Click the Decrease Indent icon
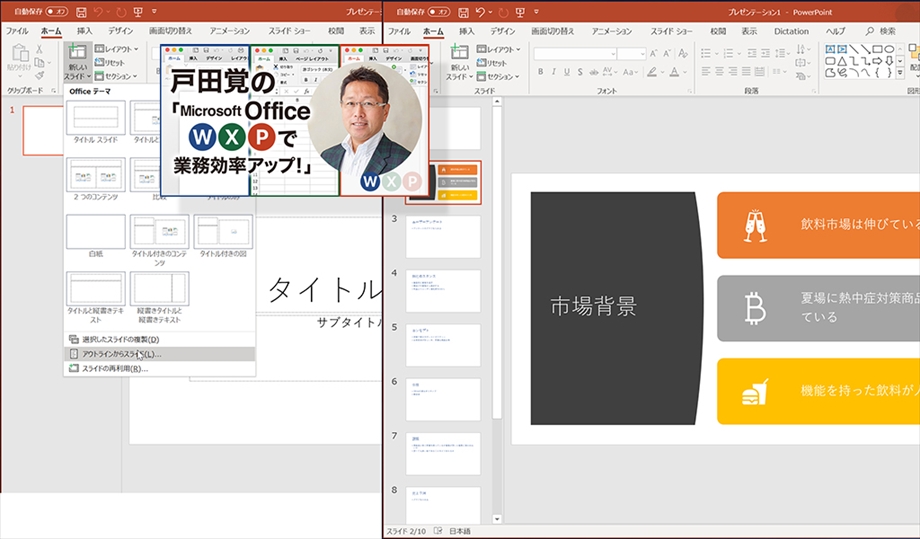The height and width of the screenshot is (539, 920). [752, 53]
